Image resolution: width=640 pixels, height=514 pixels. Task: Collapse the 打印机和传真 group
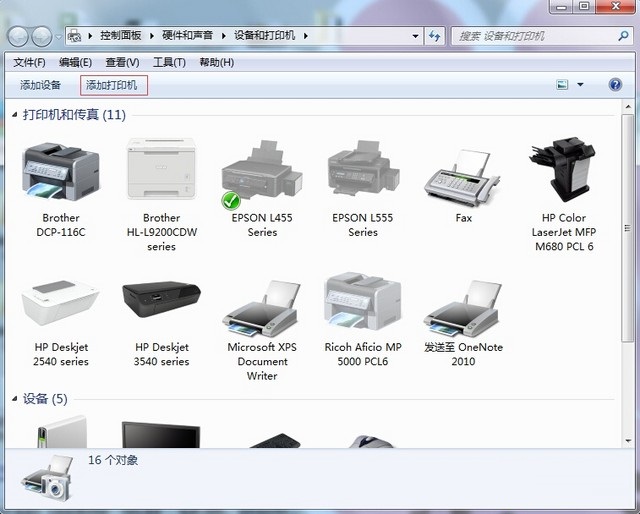(13, 116)
